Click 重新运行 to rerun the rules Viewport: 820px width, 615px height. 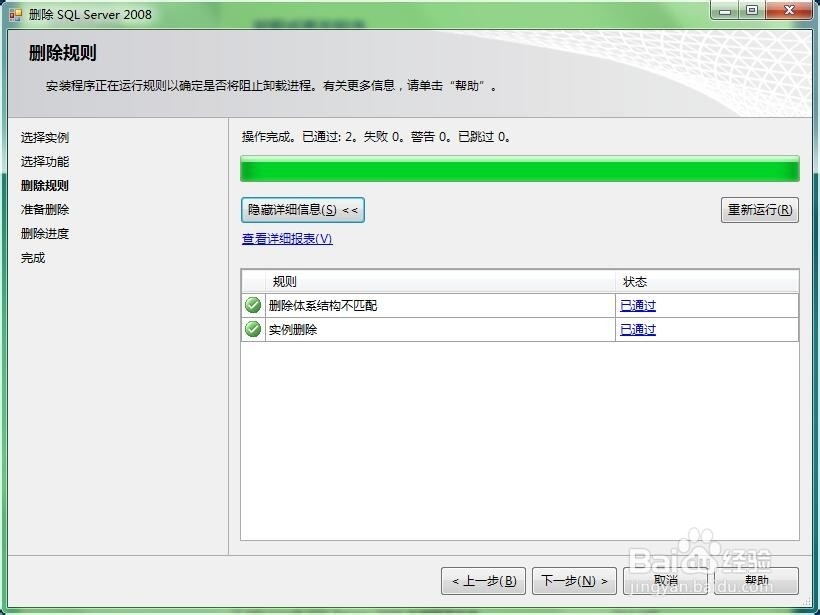coord(760,210)
